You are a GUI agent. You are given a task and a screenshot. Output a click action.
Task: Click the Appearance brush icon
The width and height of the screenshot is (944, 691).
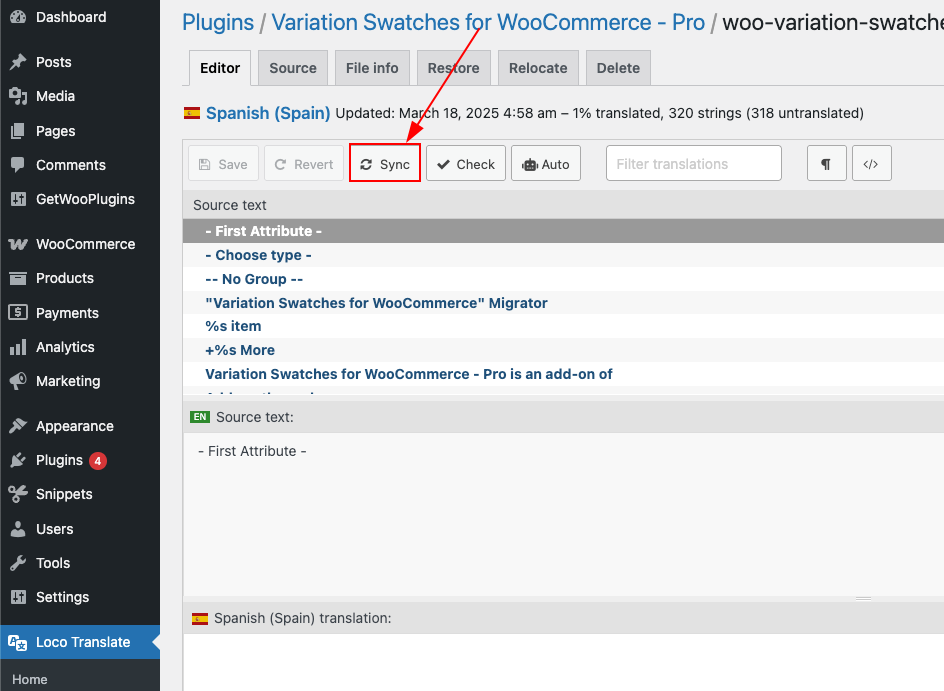coord(18,426)
